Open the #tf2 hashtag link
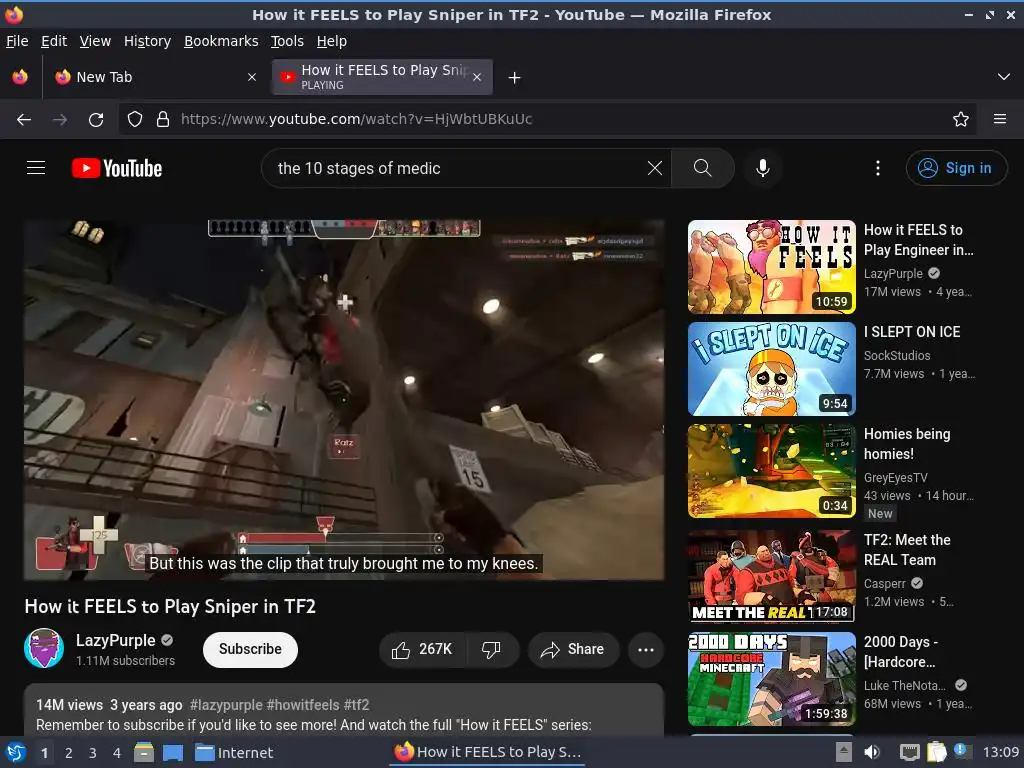The width and height of the screenshot is (1024, 768). (x=357, y=705)
